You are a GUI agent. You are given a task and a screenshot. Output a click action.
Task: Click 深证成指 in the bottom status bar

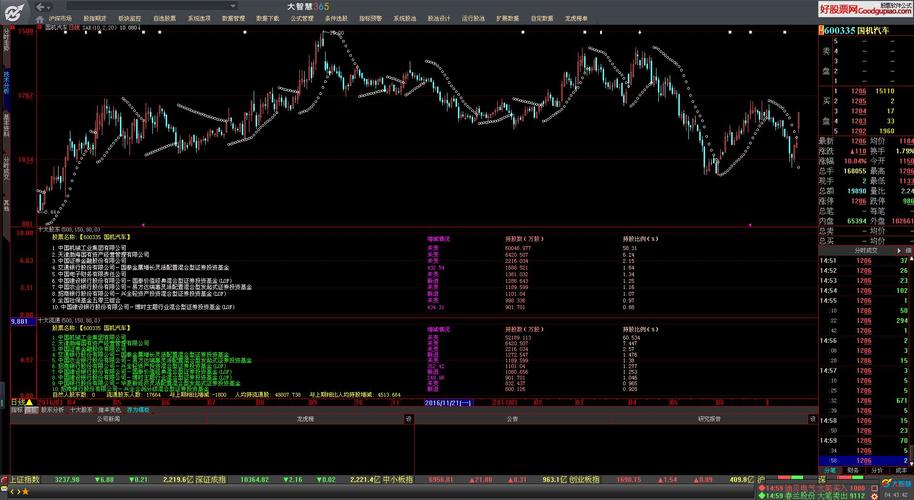[210, 480]
